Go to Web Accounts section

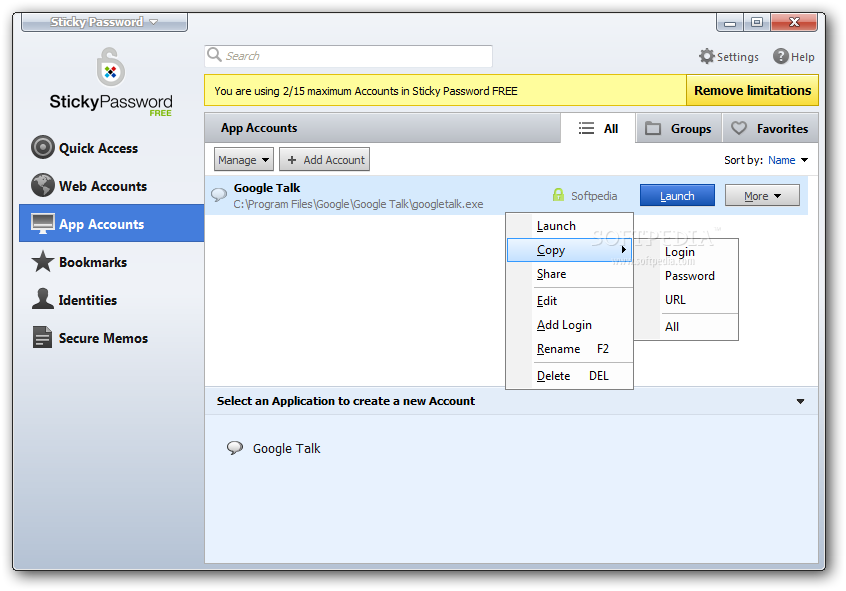click(x=112, y=186)
